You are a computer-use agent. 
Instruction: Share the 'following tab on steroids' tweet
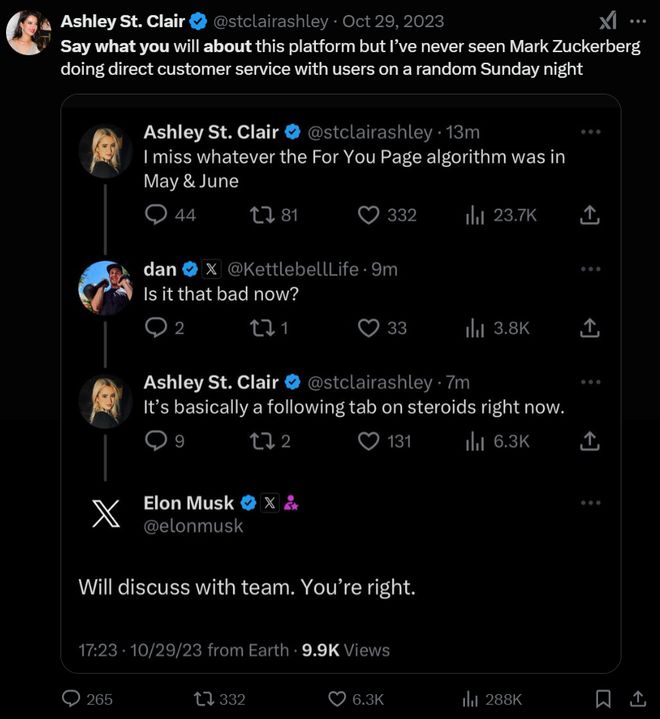(590, 441)
